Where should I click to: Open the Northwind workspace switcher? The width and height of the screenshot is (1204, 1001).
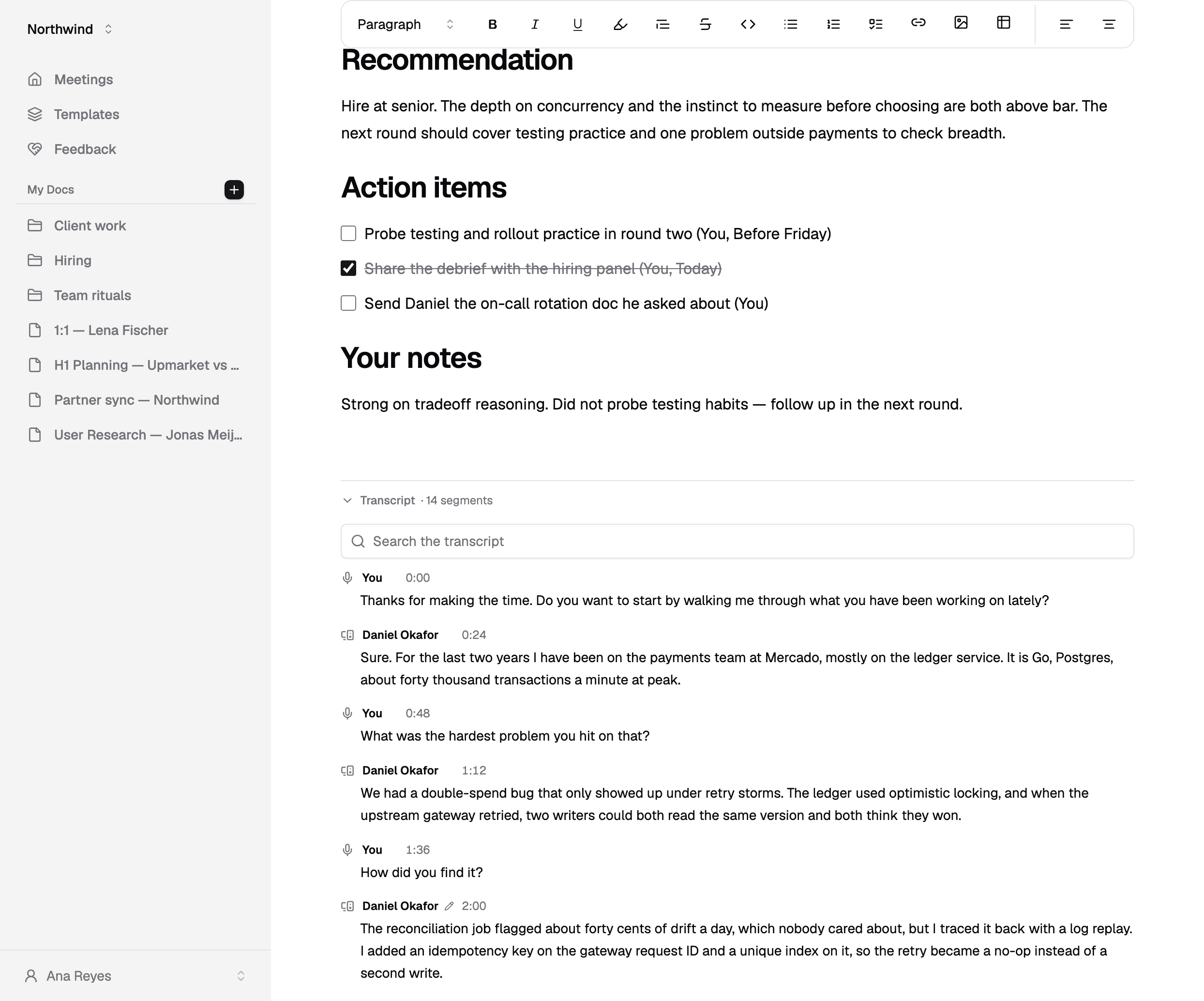70,29
